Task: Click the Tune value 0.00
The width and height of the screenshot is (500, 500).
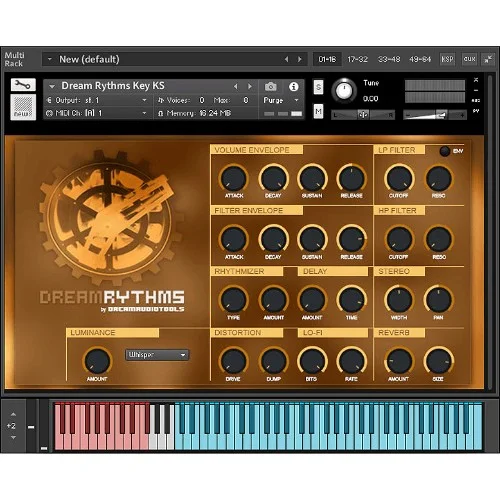Action: (x=370, y=99)
